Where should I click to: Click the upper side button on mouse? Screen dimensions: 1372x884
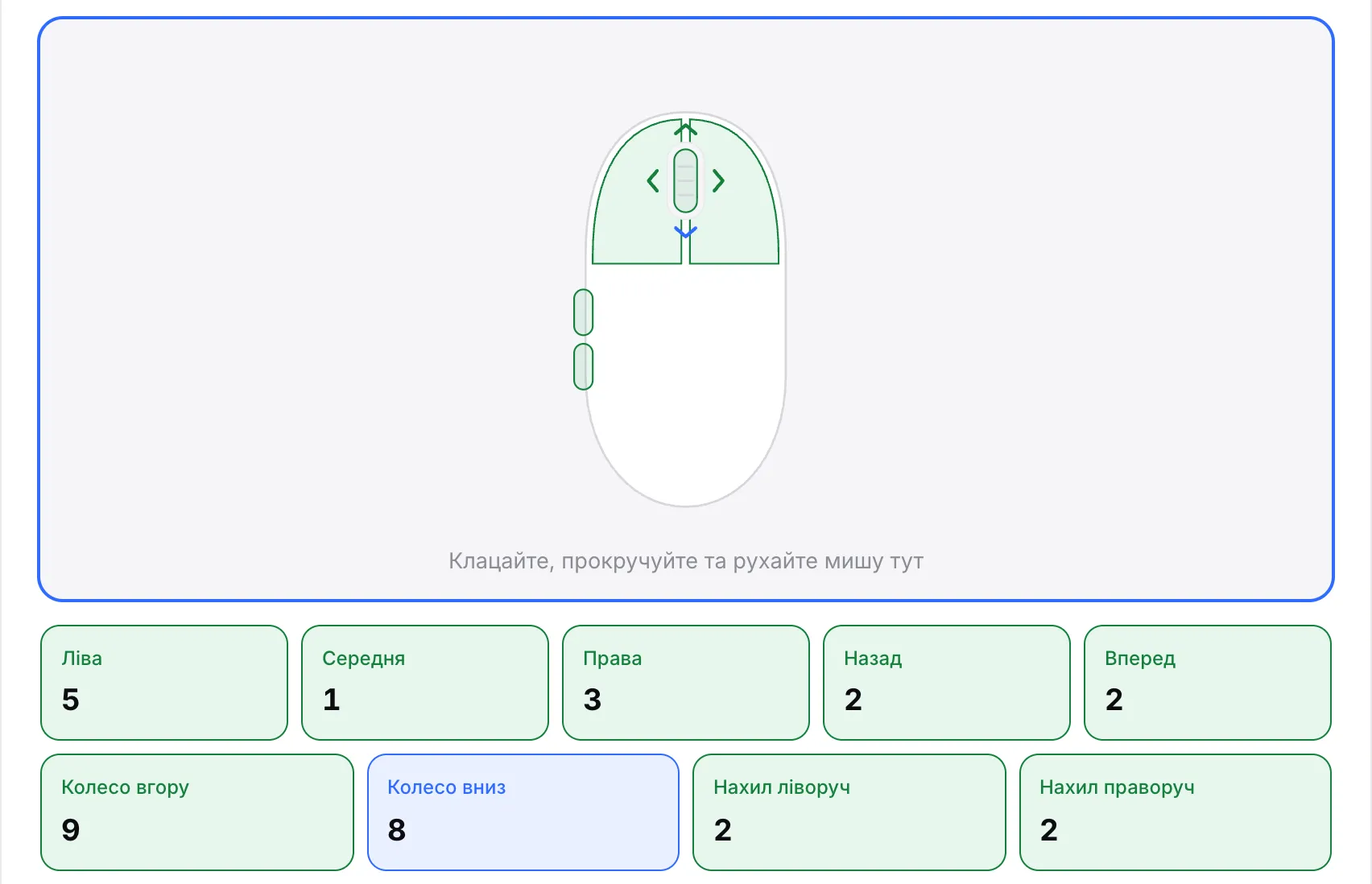tap(584, 312)
